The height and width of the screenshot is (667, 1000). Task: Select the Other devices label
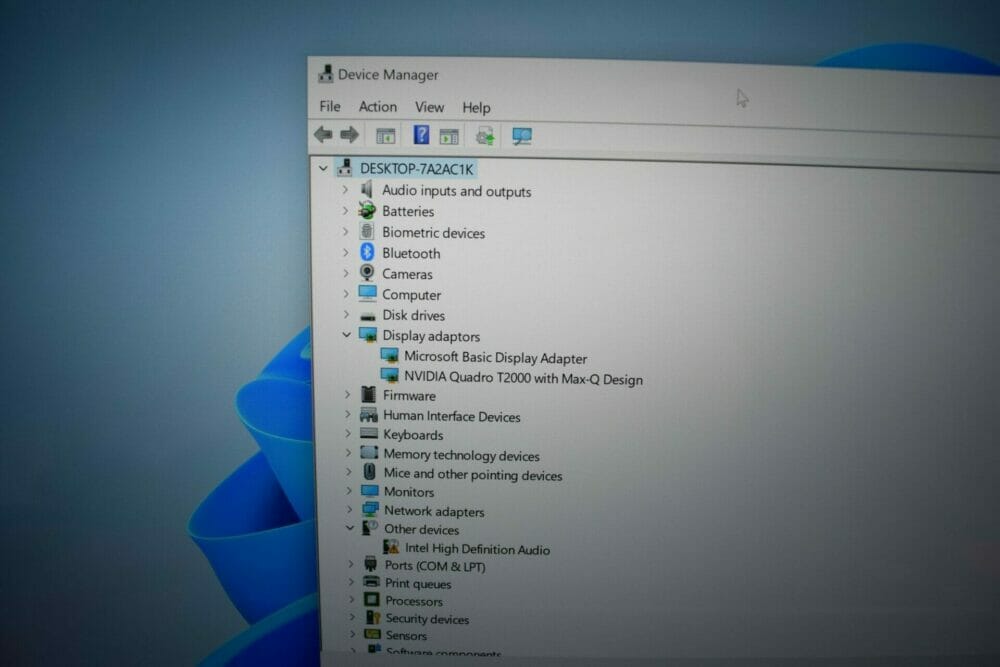click(422, 529)
